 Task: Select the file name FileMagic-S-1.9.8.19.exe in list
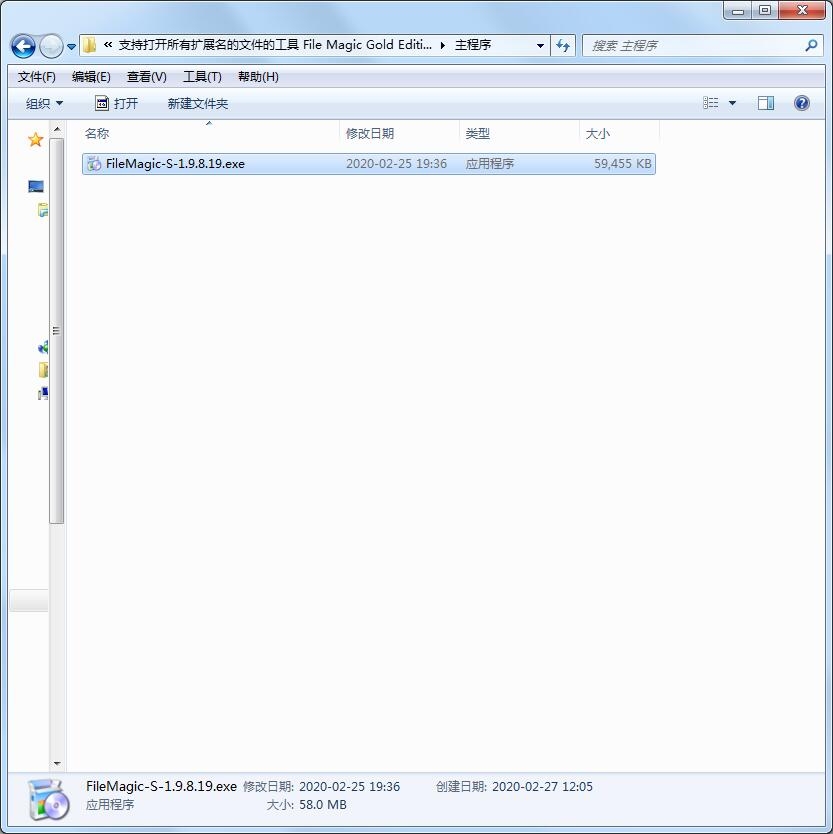(175, 164)
